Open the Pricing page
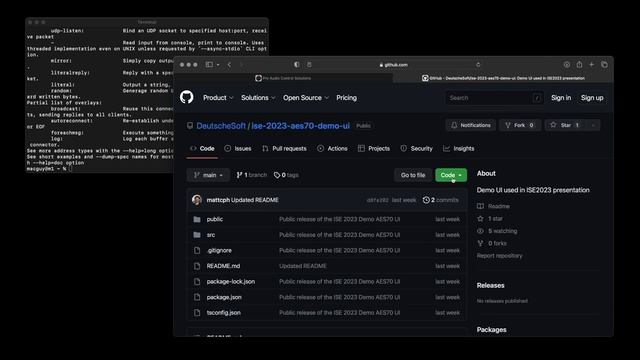Viewport: 640px width, 360px height. tap(347, 98)
